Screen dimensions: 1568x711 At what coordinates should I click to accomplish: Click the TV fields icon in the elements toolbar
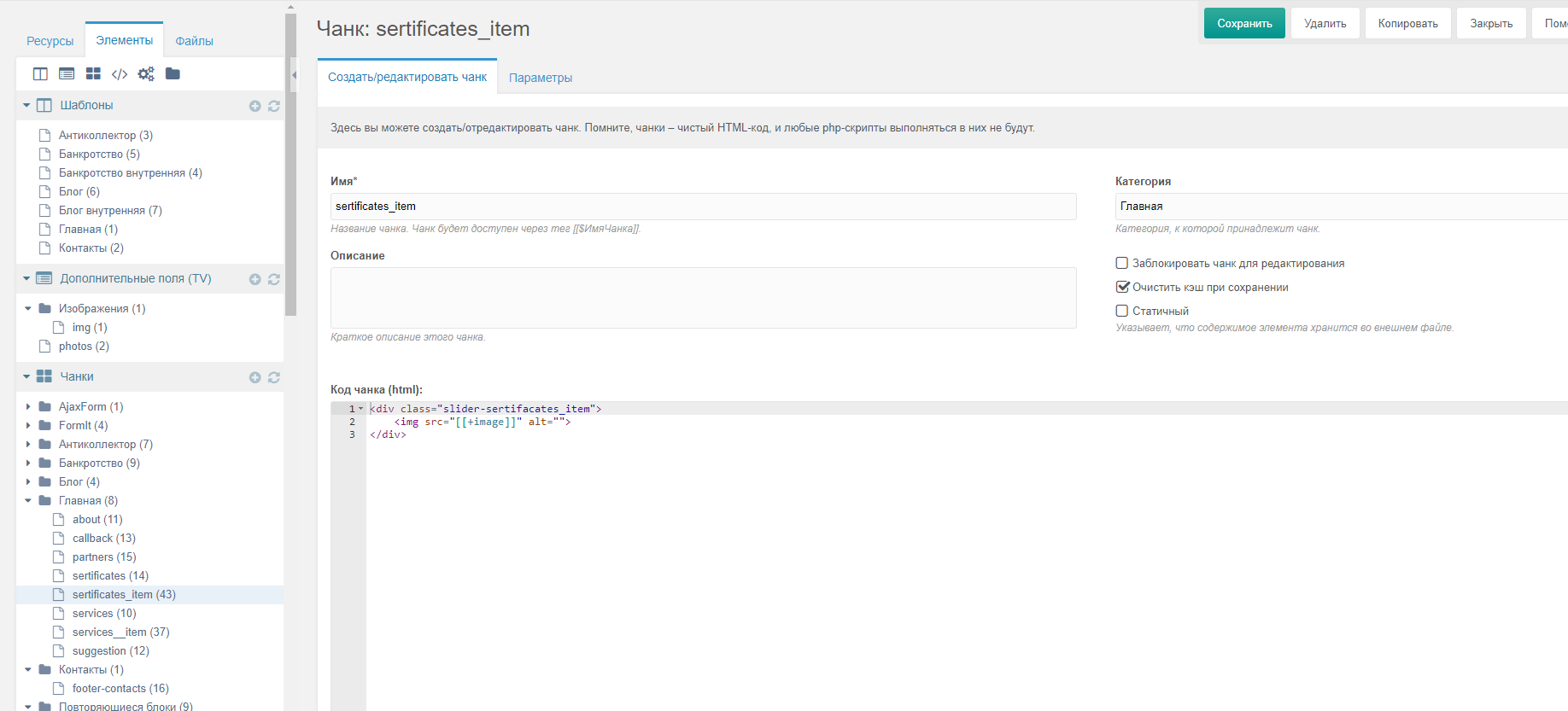pyautogui.click(x=67, y=74)
